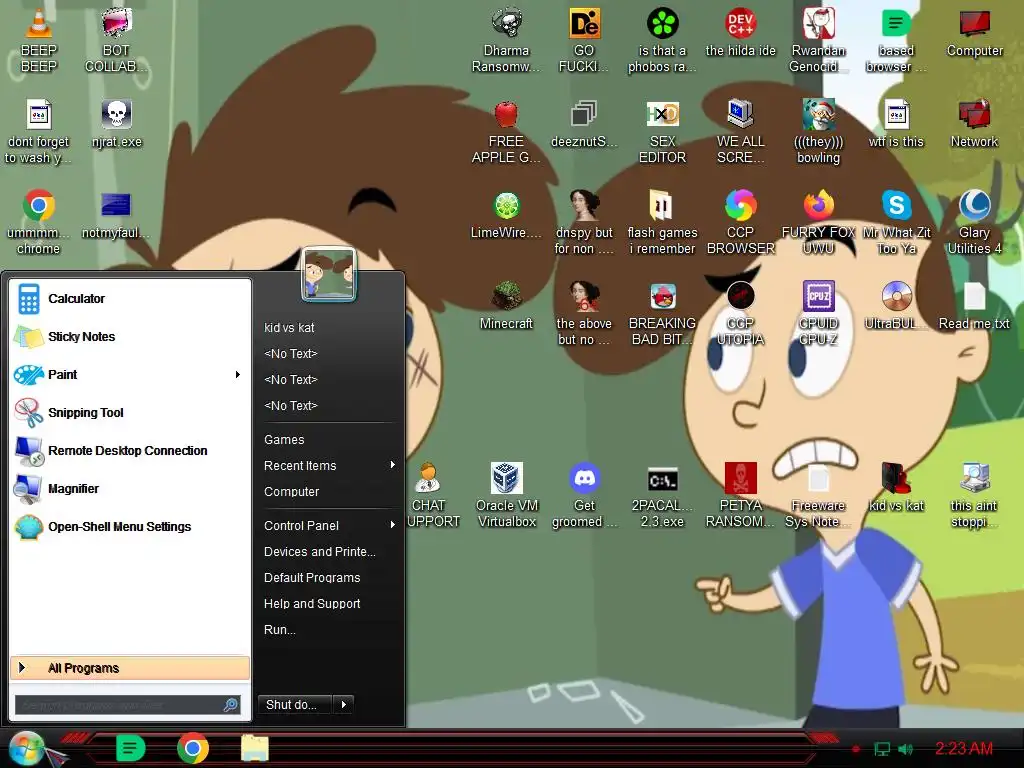This screenshot has width=1024, height=768.
Task: Expand the Paint jump list arrow
Action: point(238,374)
